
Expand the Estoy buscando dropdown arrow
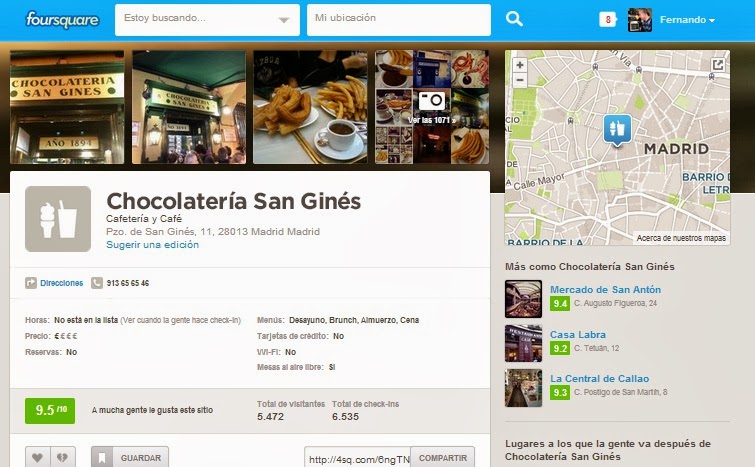click(x=284, y=20)
